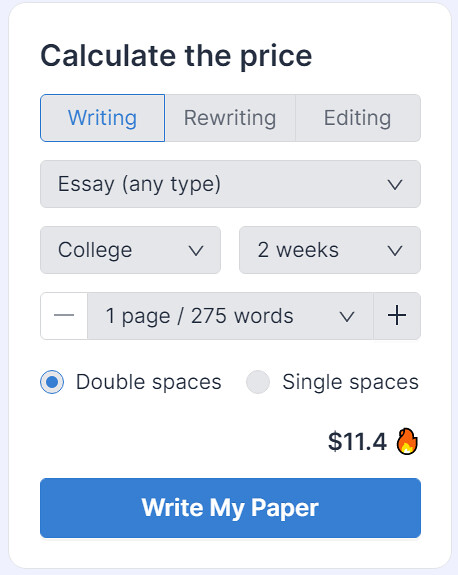Image resolution: width=458 pixels, height=575 pixels.
Task: Open the College academic level dropdown
Action: point(131,250)
